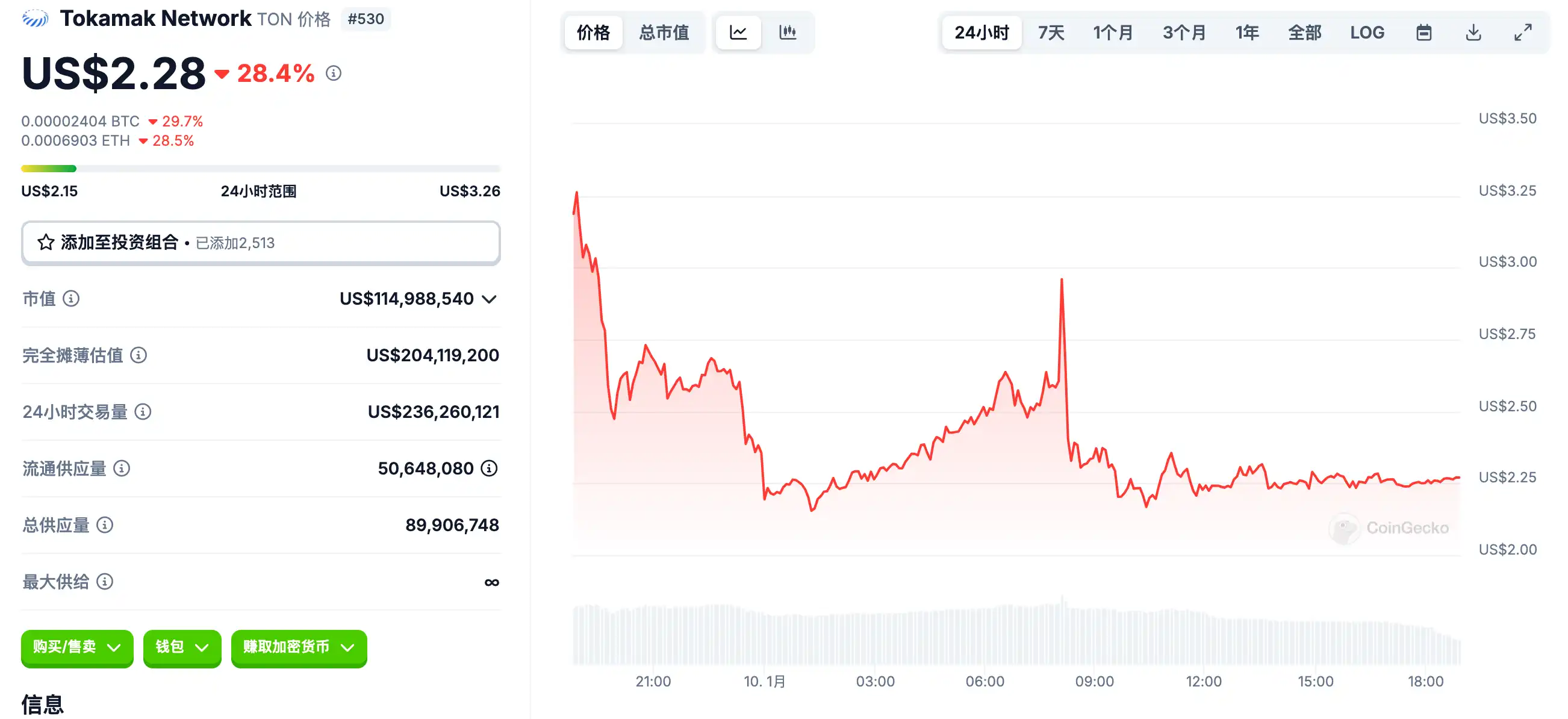
Task: Open the 购买/售卖 dropdown
Action: [76, 647]
